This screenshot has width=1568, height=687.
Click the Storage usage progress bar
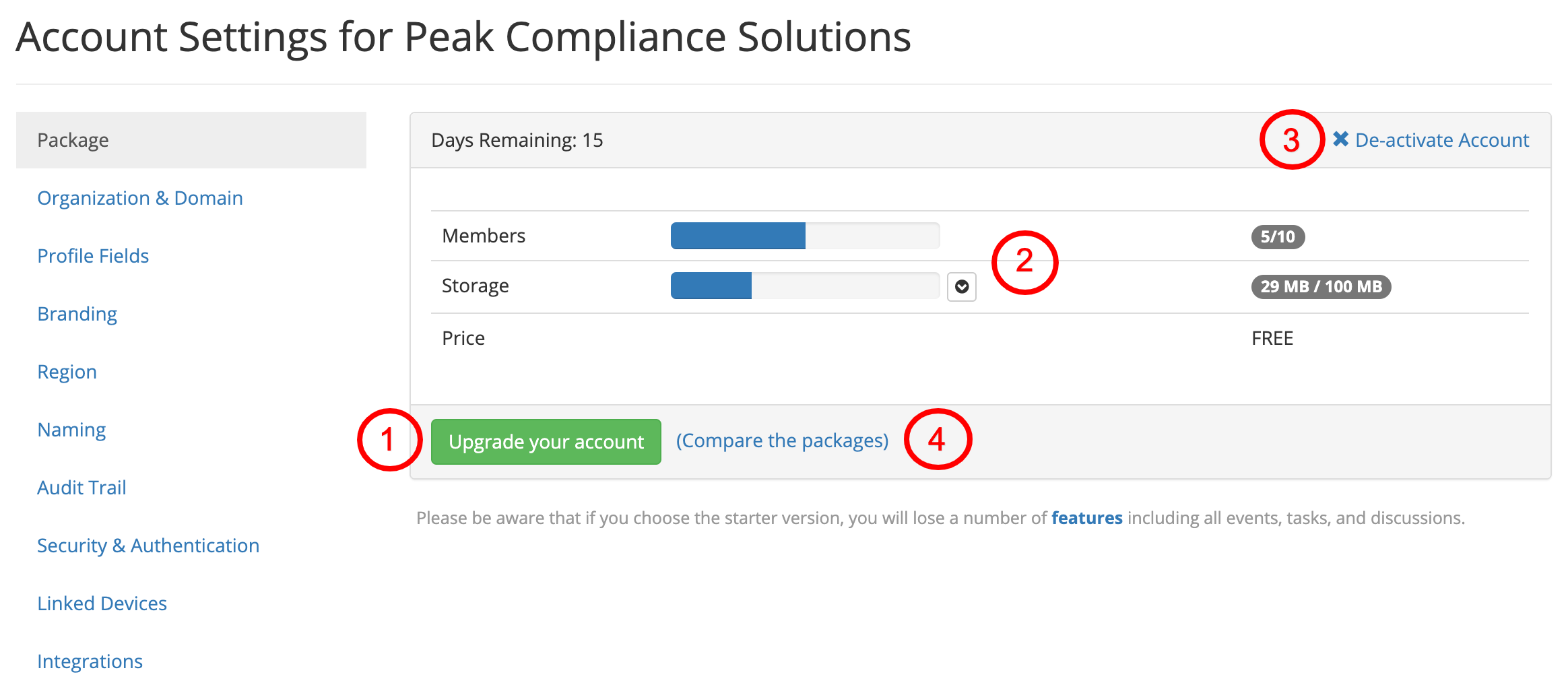(805, 286)
